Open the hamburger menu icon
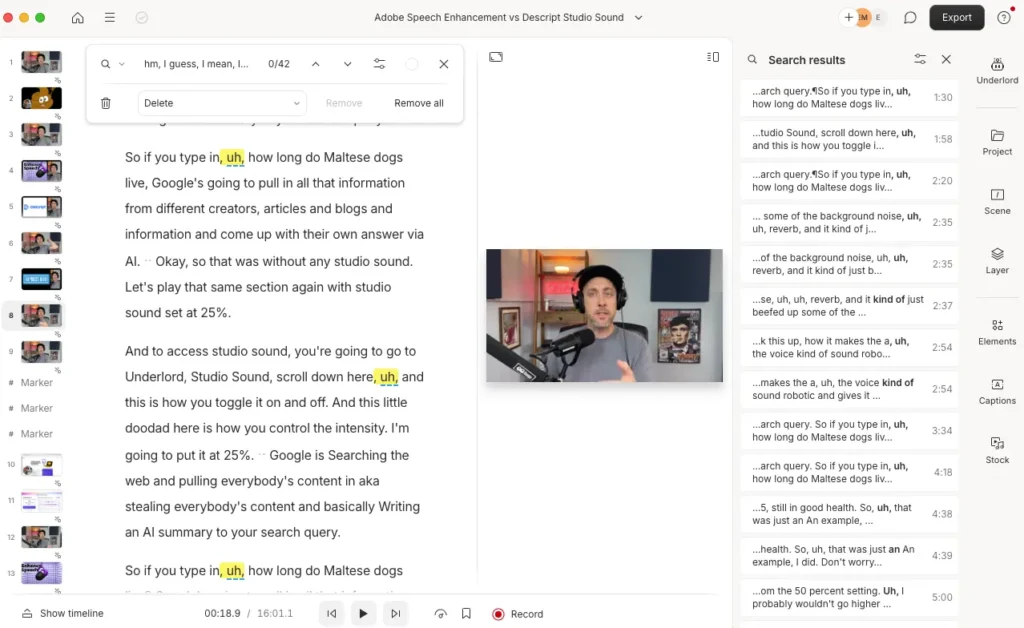1024x628 pixels. click(110, 18)
